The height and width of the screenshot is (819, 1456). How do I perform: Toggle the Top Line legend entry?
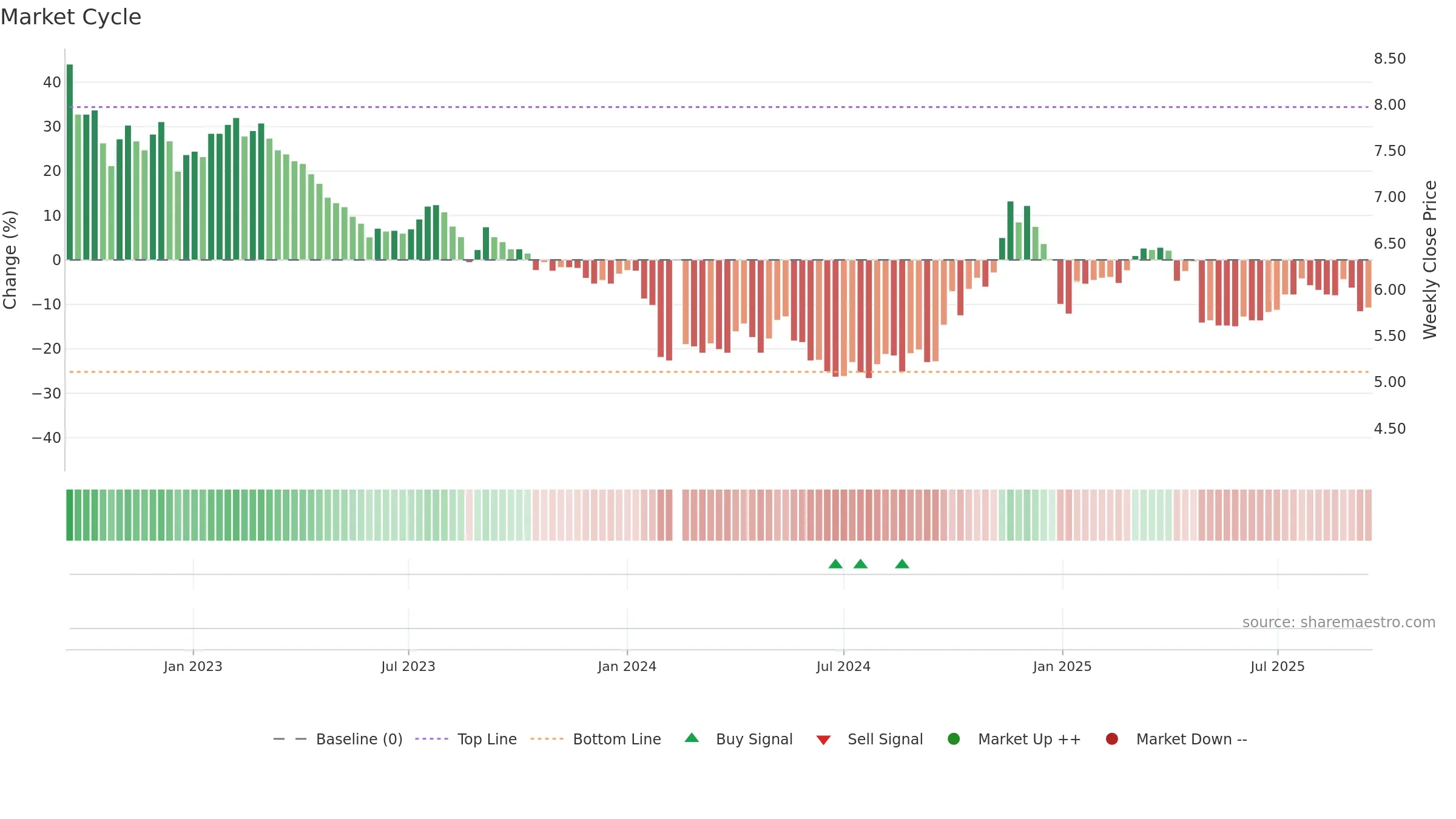pos(466,739)
